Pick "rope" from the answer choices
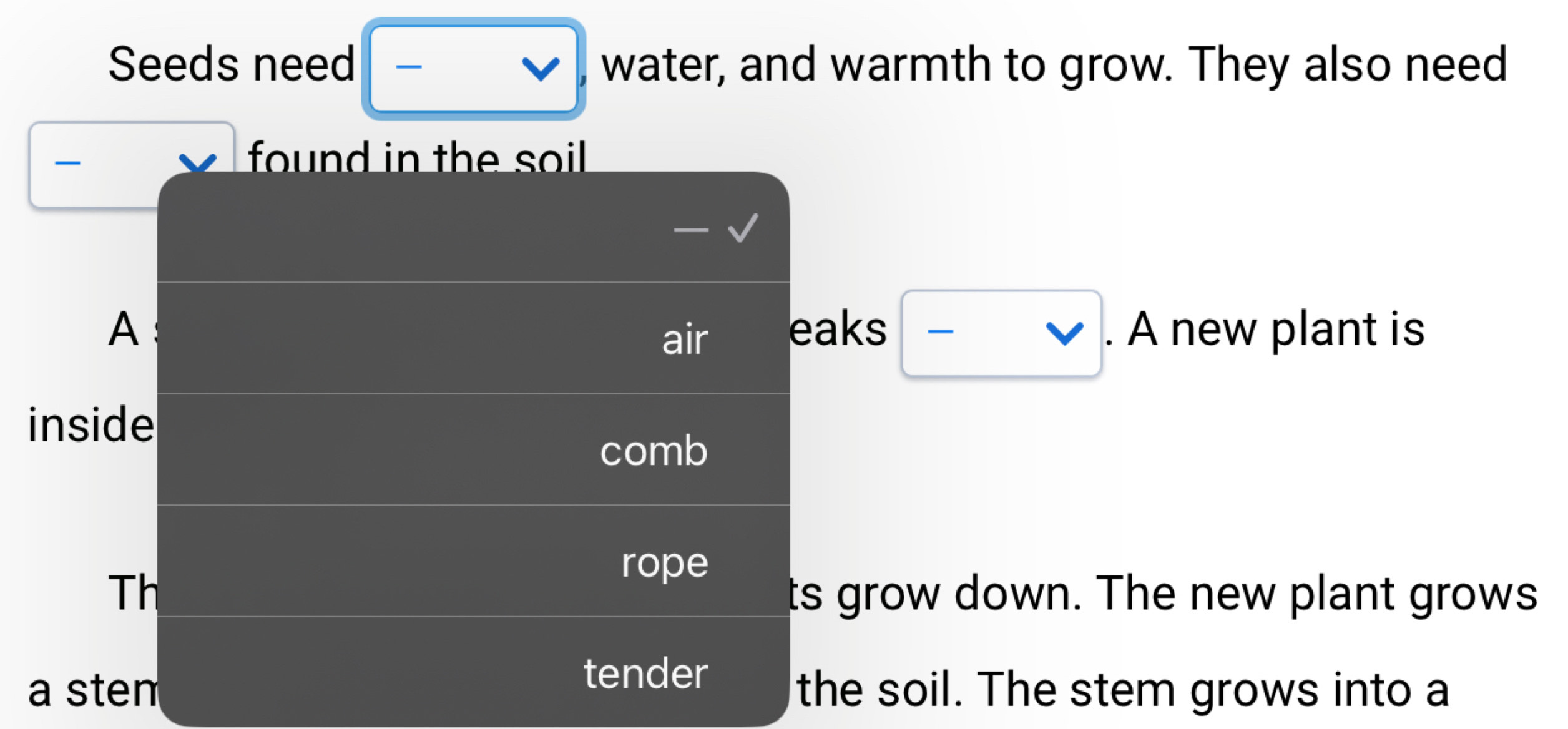Viewport: 1568px width, 729px height. tap(664, 562)
